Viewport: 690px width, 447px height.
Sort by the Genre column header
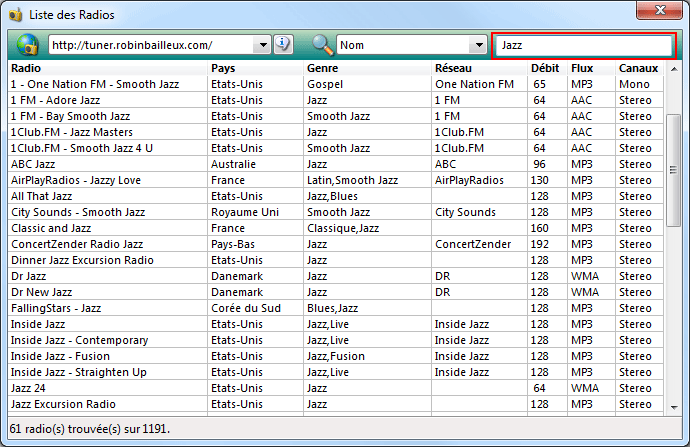coord(367,68)
